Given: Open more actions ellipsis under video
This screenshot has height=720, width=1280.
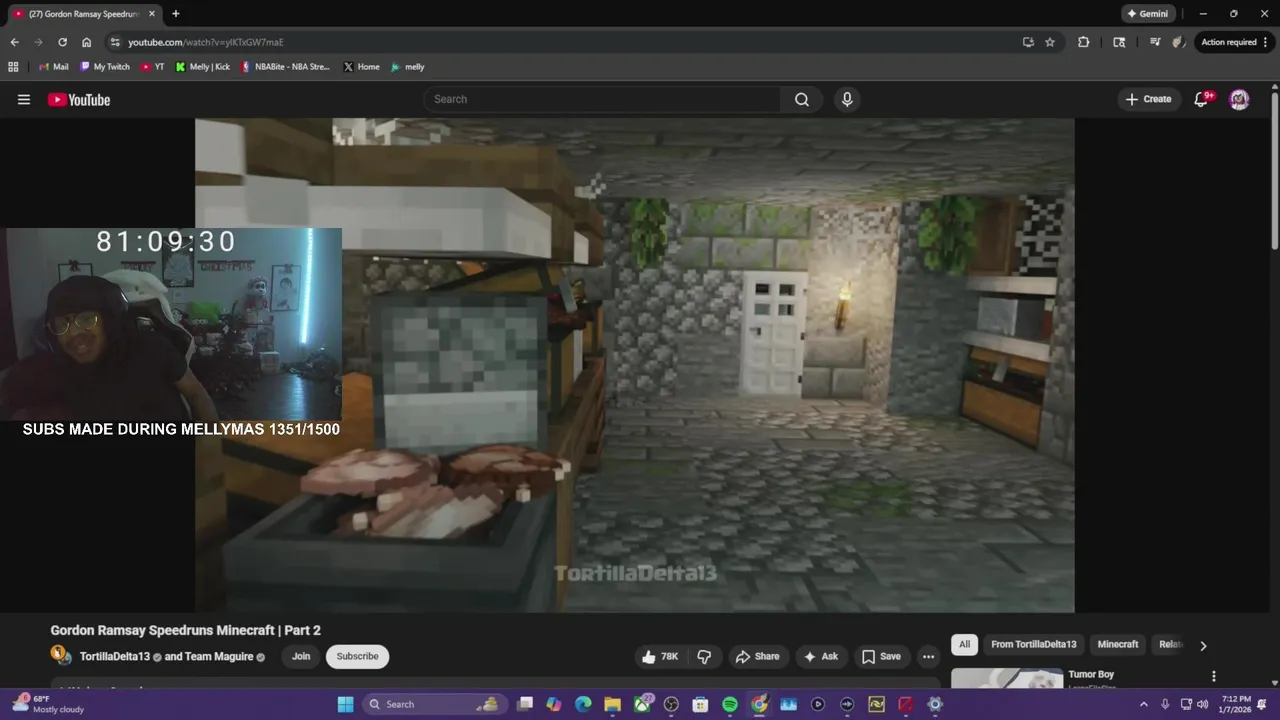Looking at the screenshot, I should (x=928, y=656).
